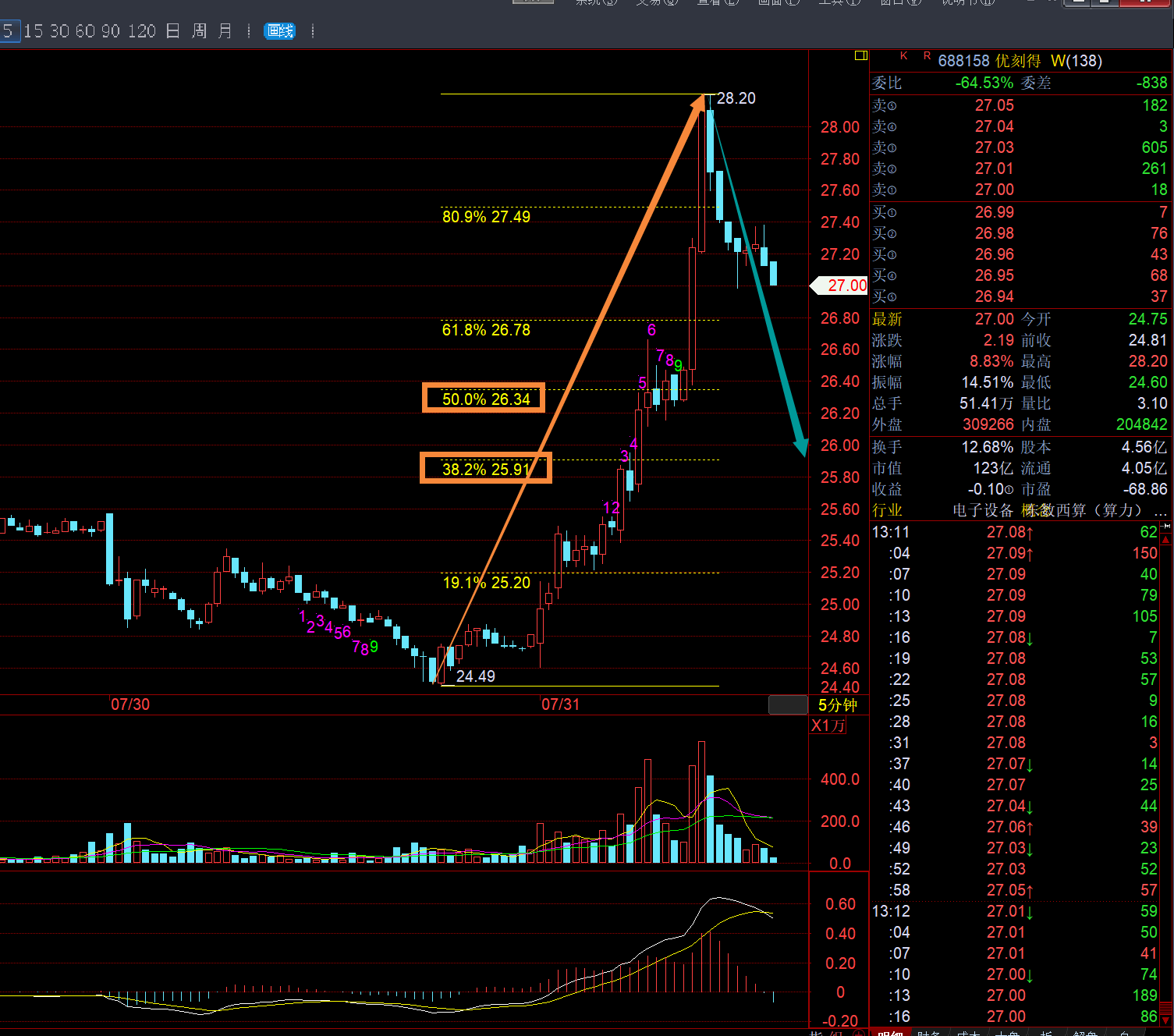Switch chart to 30-minute period
This screenshot has width=1174, height=1036.
click(60, 31)
